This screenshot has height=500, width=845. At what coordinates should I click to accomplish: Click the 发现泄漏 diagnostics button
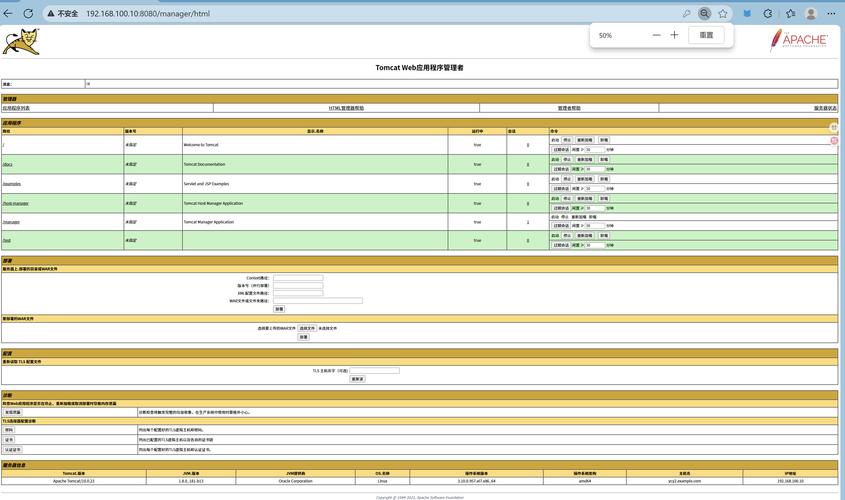[x=12, y=412]
